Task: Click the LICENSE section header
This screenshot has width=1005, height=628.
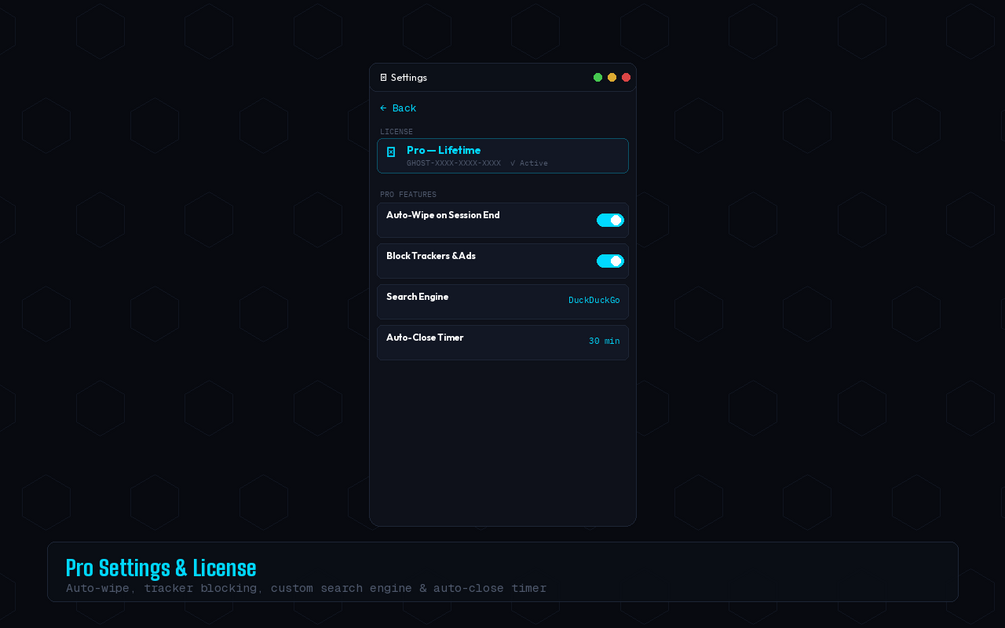Action: click(x=396, y=131)
